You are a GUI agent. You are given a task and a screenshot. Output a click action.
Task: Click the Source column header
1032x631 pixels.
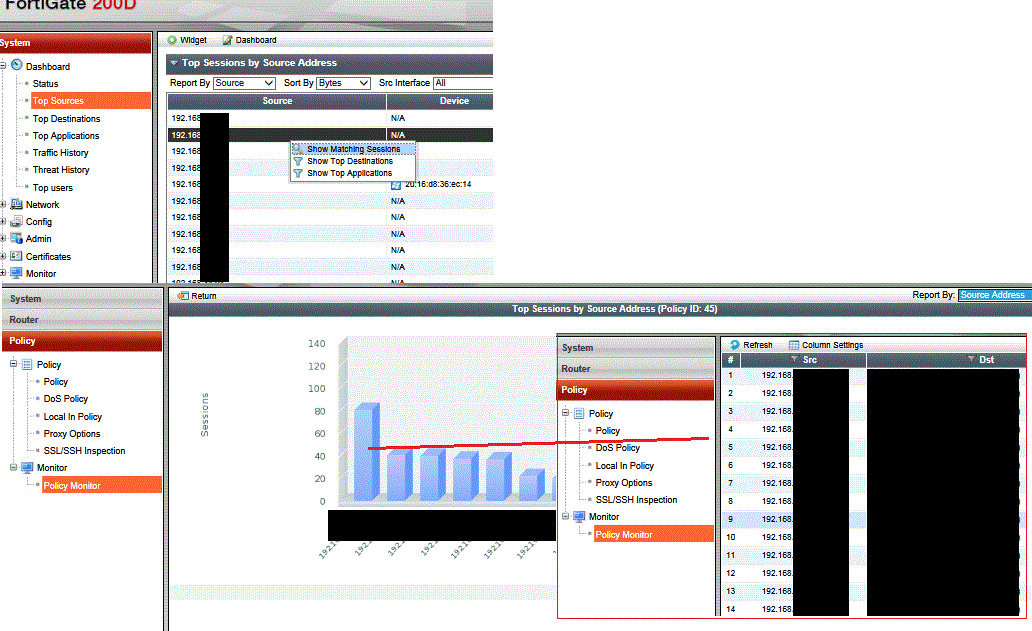277,101
